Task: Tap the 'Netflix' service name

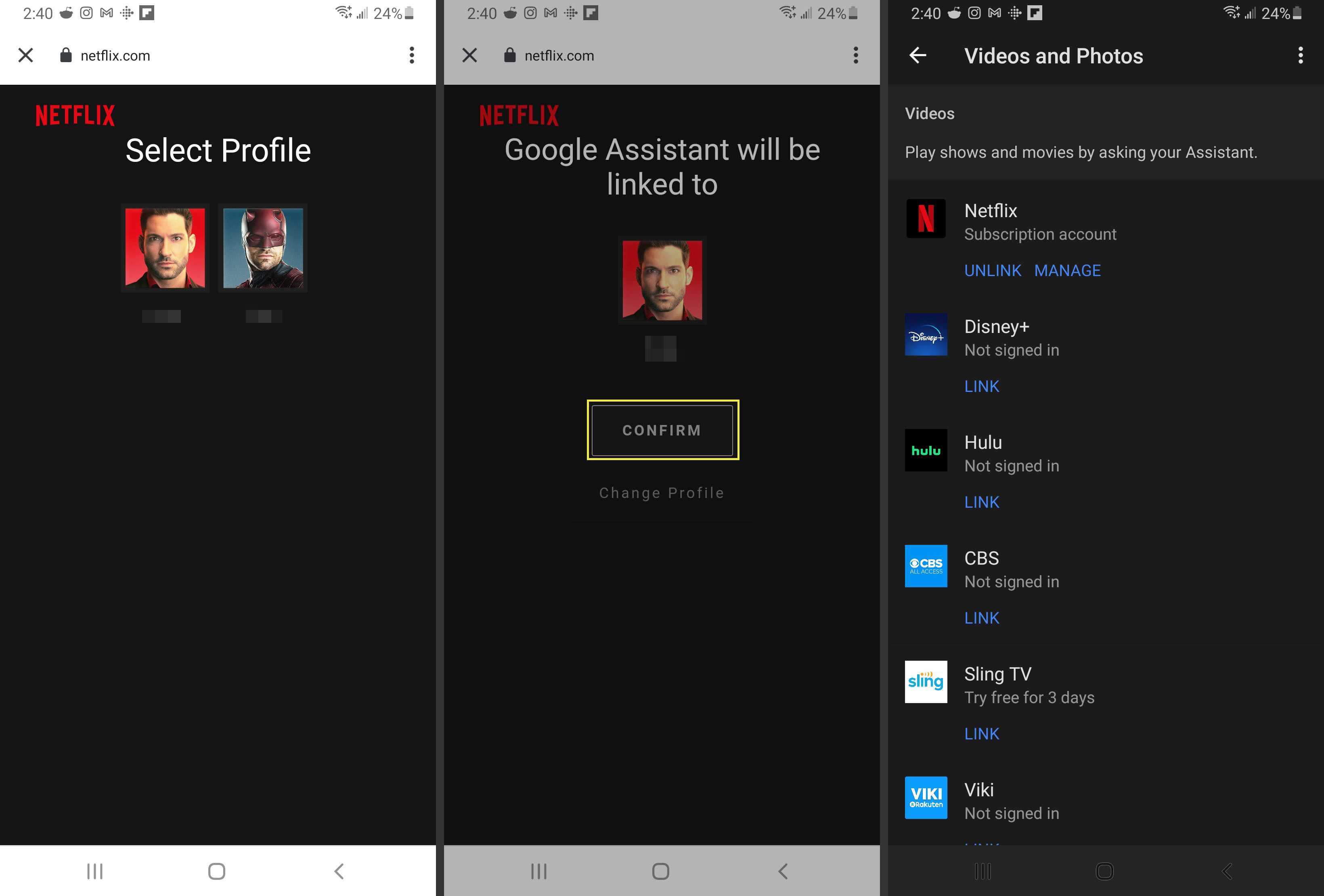Action: [x=990, y=211]
